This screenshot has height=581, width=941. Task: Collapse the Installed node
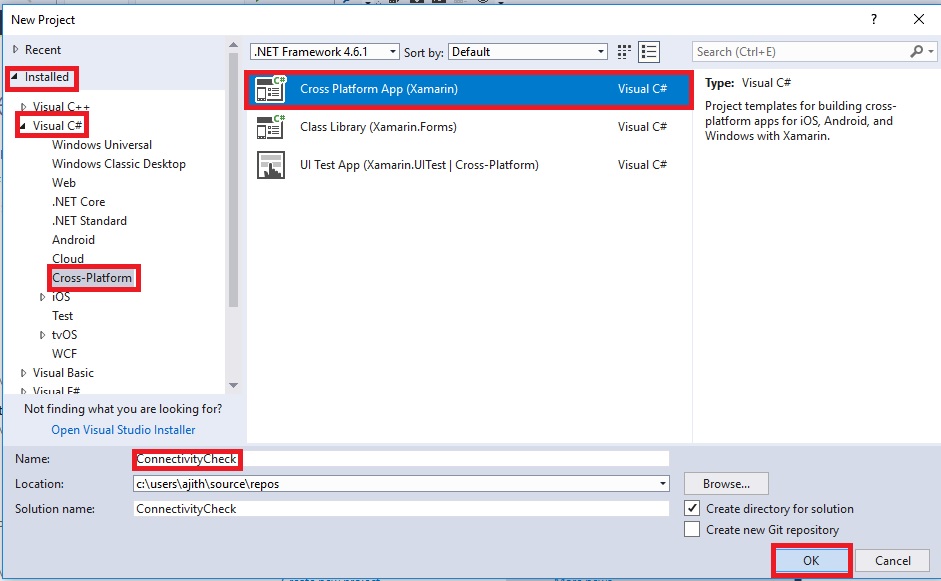tap(14, 77)
